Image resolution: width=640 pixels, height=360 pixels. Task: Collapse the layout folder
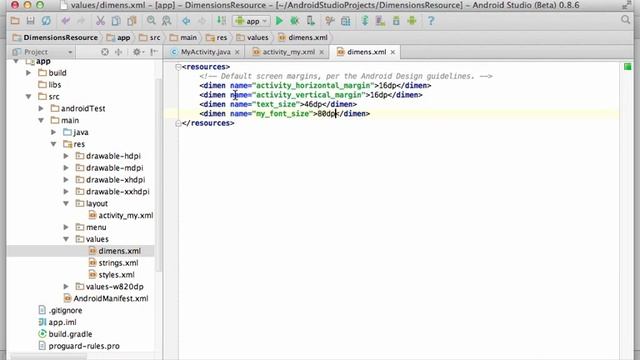click(x=66, y=203)
